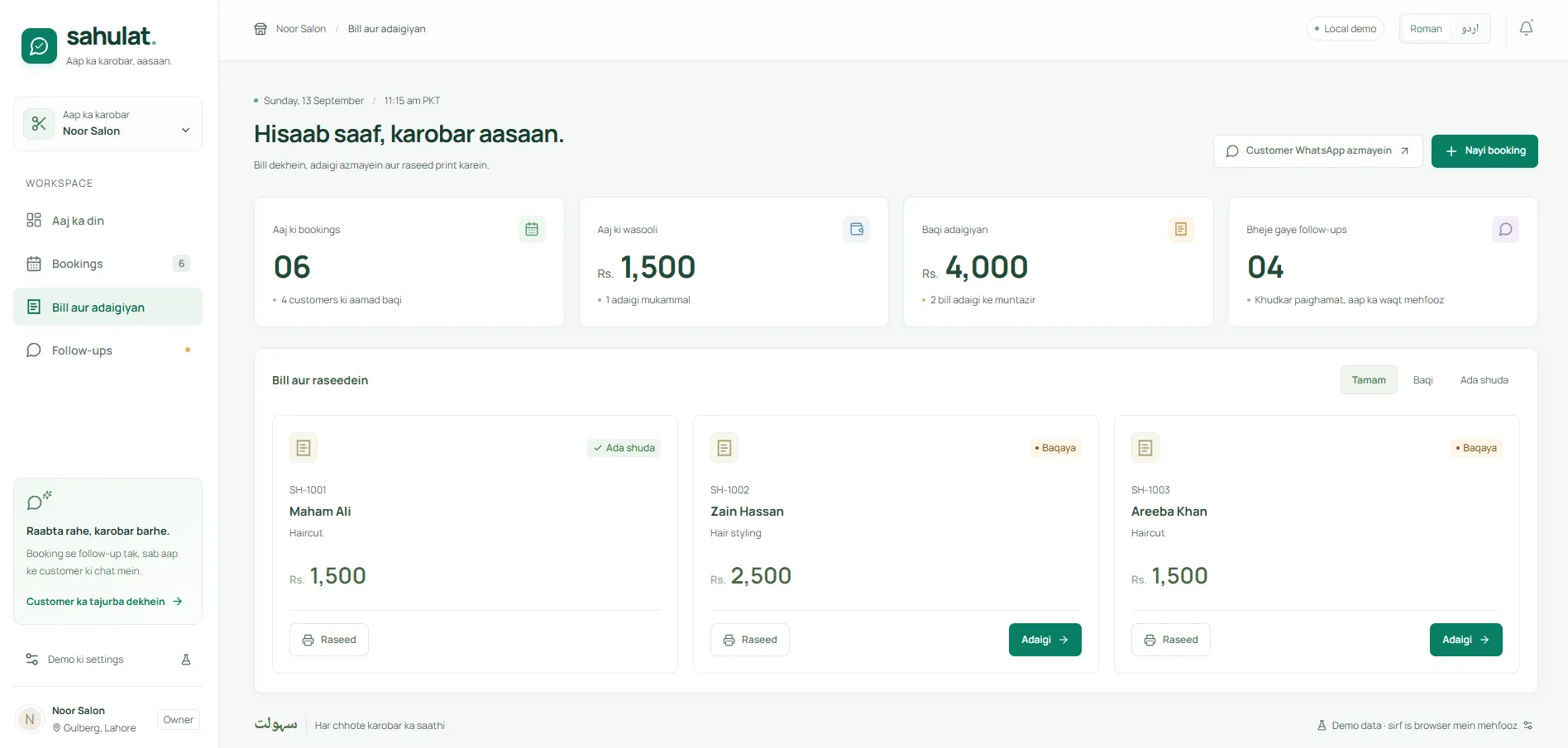The width and height of the screenshot is (1568, 748).
Task: Click the Follow-ups orange notification dot
Action: coord(188,350)
